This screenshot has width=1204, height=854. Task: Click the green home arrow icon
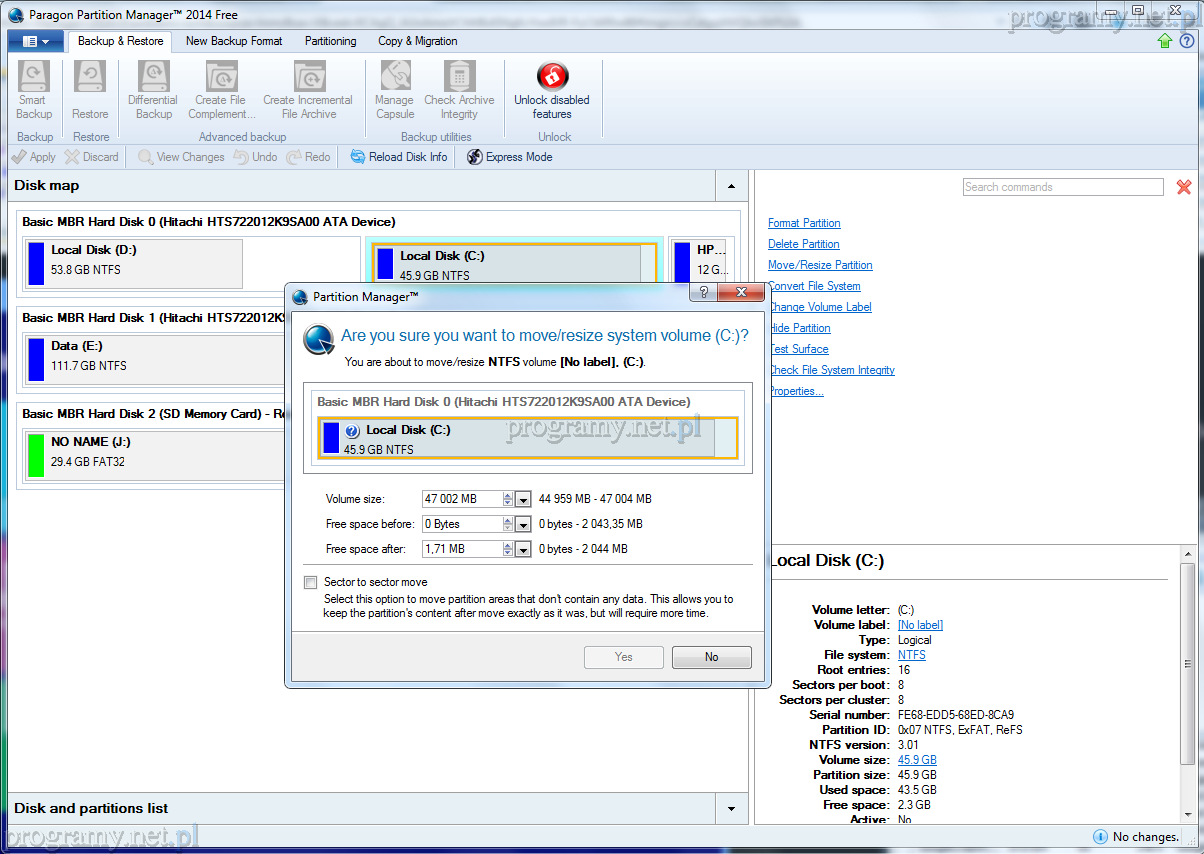[x=1165, y=41]
